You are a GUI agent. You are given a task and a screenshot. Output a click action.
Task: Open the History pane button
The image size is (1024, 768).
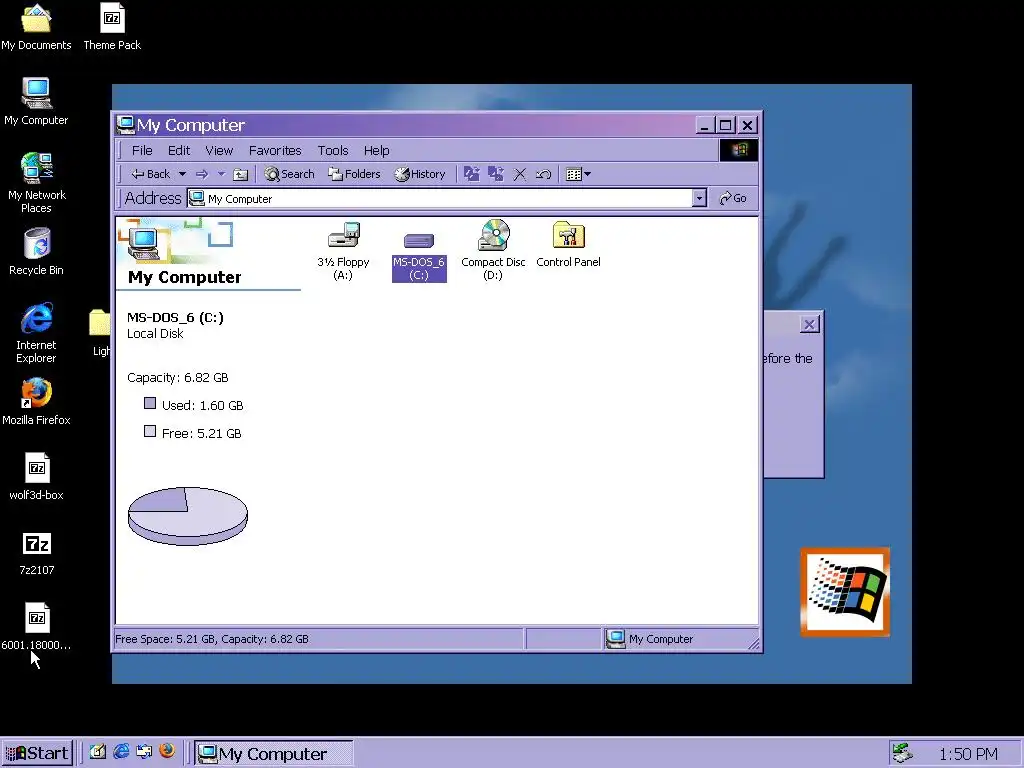(x=420, y=174)
